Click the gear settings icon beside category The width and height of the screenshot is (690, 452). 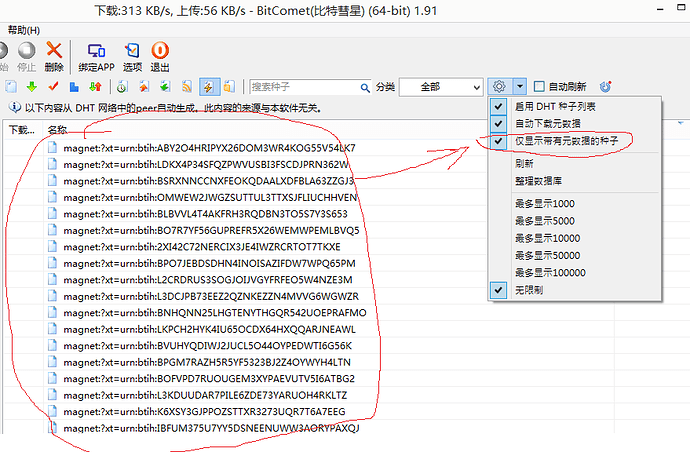pyautogui.click(x=500, y=87)
